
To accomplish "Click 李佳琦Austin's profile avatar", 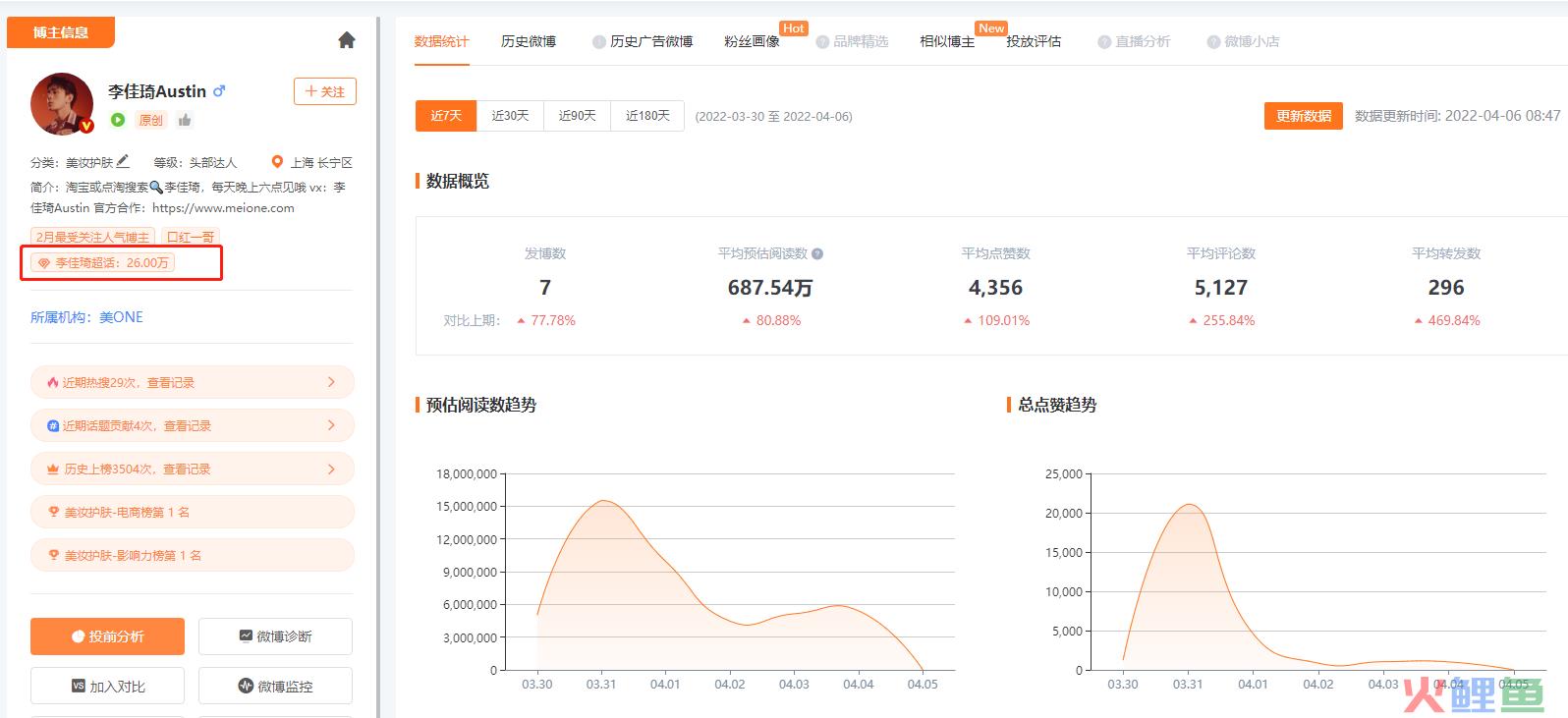I will pyautogui.click(x=62, y=104).
